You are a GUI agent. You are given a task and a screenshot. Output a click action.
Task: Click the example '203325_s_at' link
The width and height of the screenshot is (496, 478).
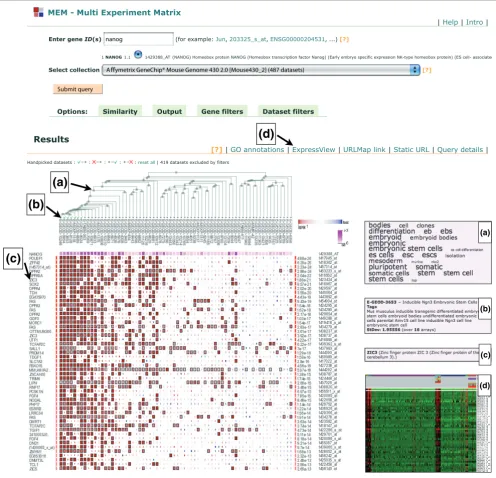tap(248, 39)
